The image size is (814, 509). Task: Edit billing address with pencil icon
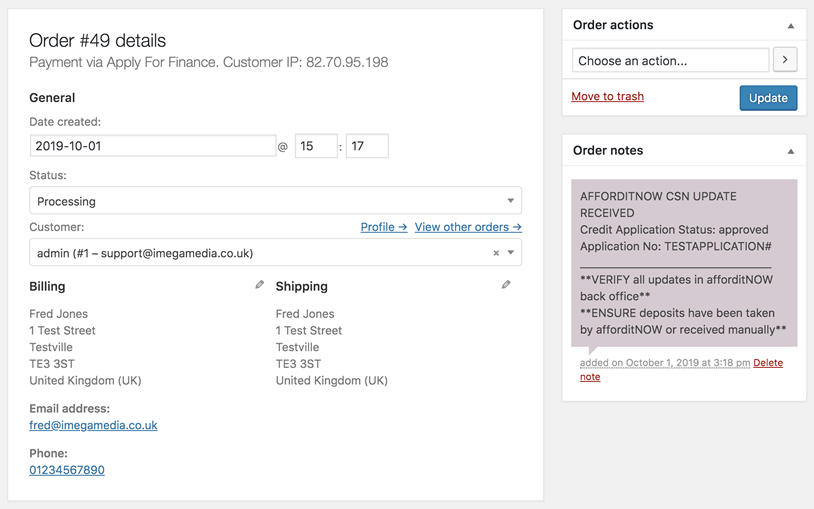coord(260,285)
